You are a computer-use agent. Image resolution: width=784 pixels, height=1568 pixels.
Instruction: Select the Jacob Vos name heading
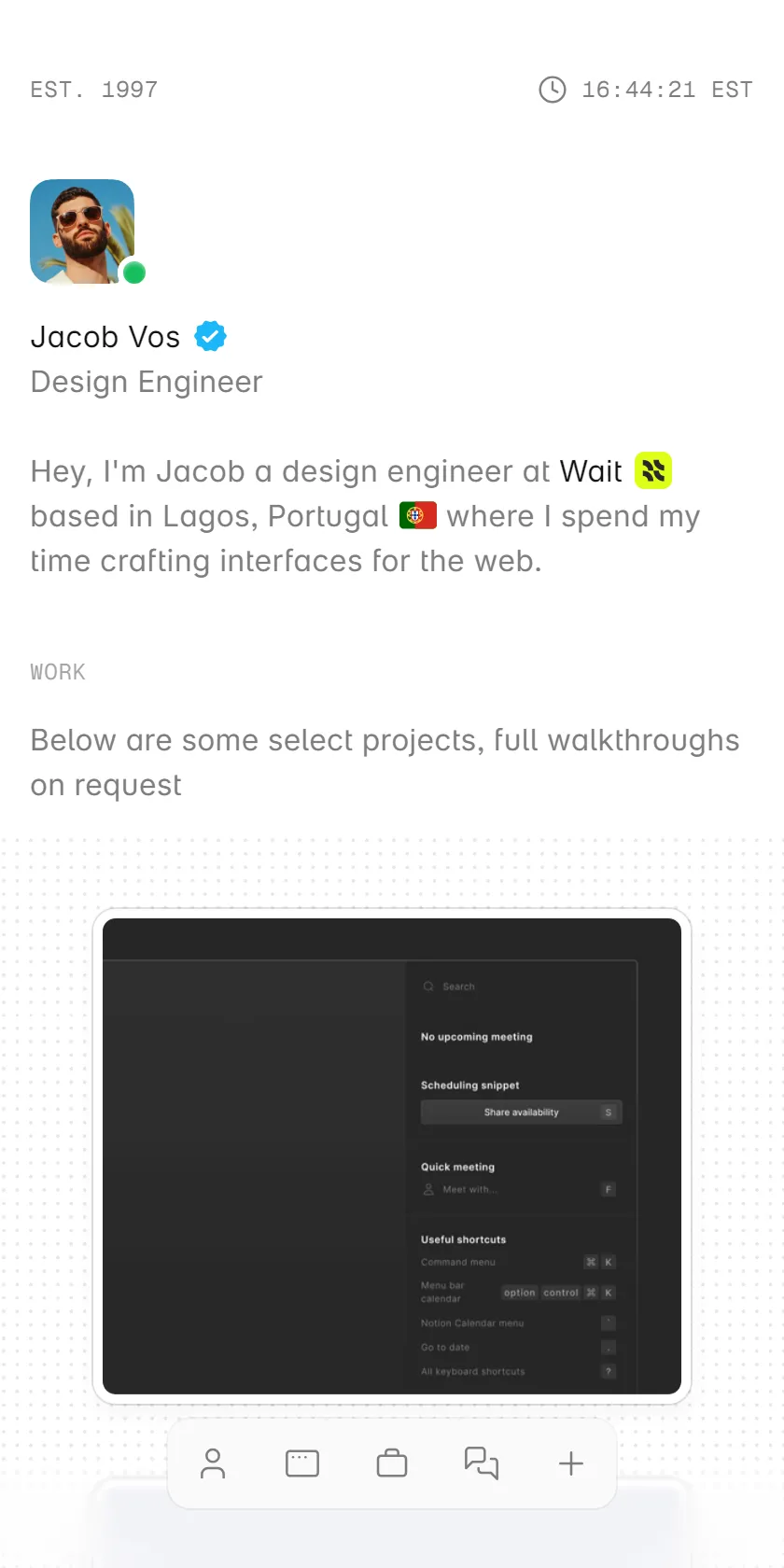[105, 337]
